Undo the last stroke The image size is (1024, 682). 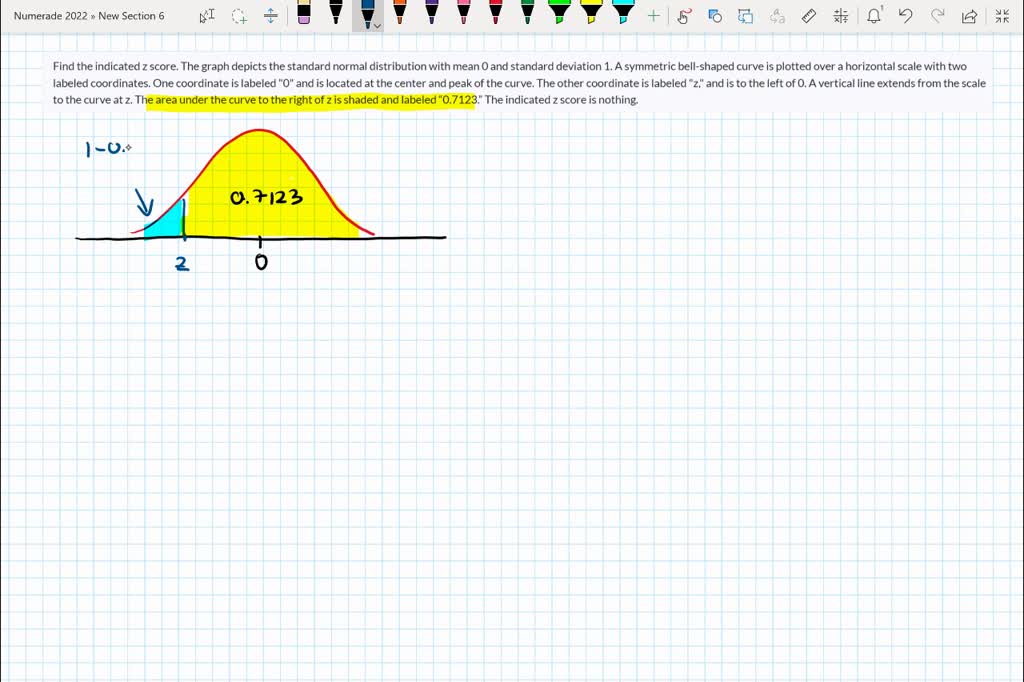pyautogui.click(x=904, y=16)
